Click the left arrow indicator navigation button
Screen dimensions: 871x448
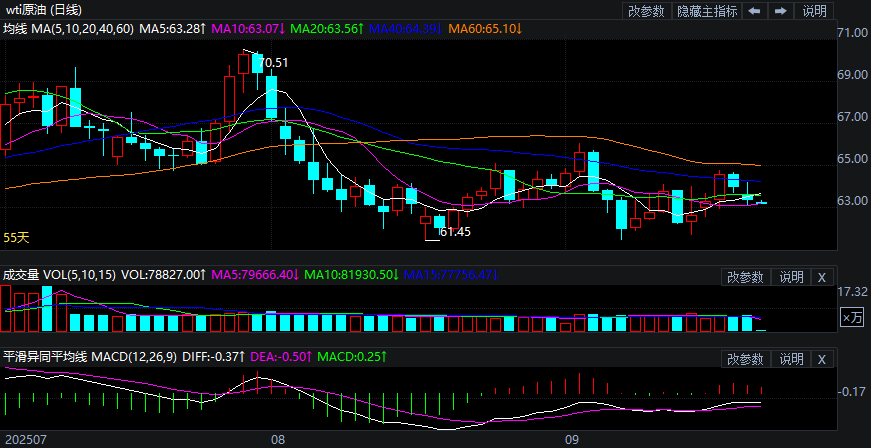point(754,11)
